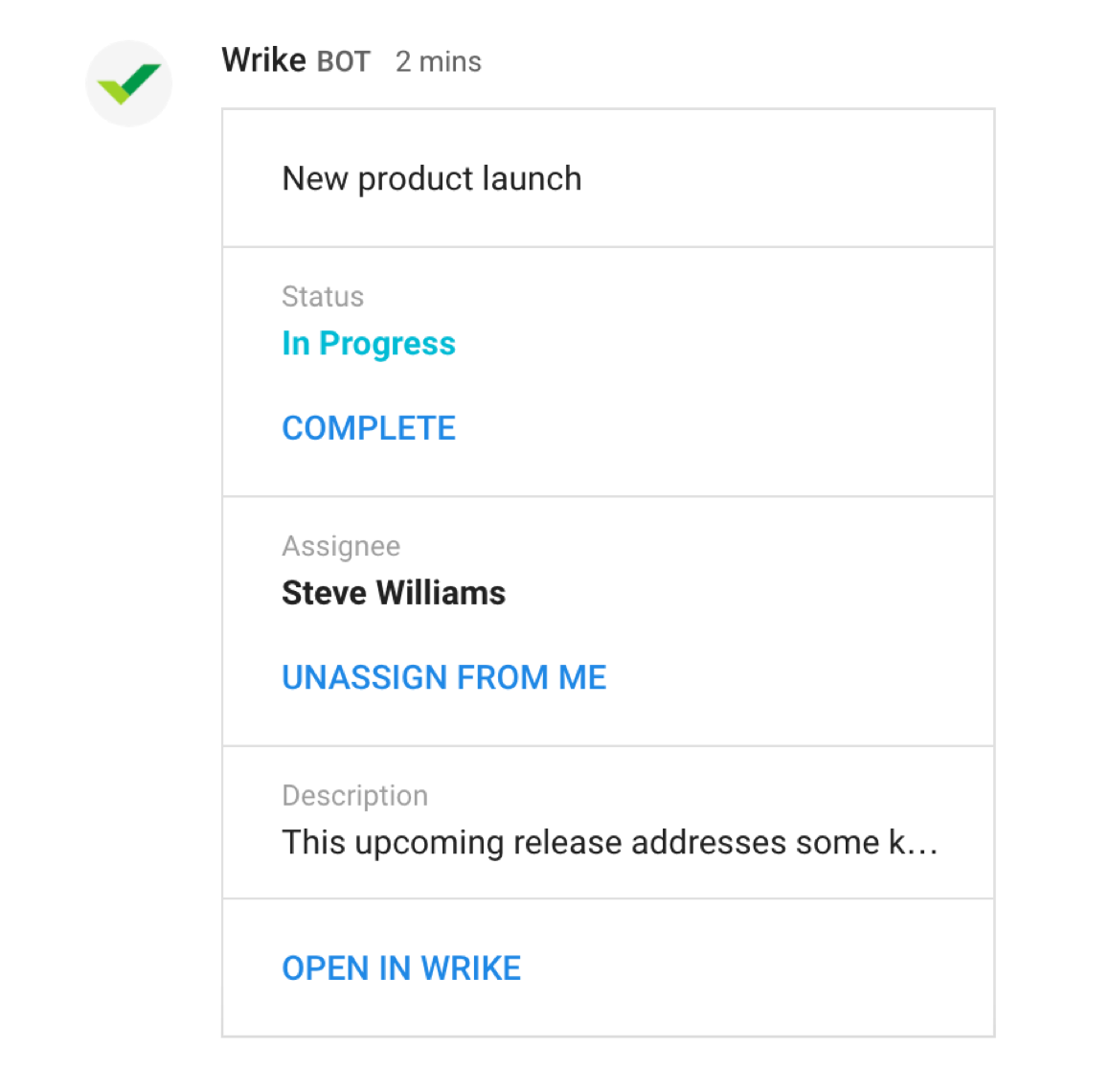
Task: Click UNASSIGN FROM ME button
Action: (444, 677)
